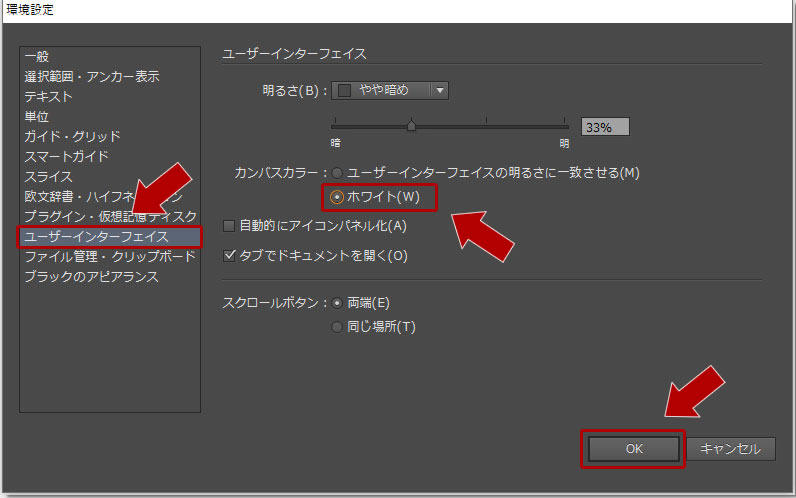
Task: Open プラグイン・仮想記憶ディスク preferences
Action: (x=110, y=217)
